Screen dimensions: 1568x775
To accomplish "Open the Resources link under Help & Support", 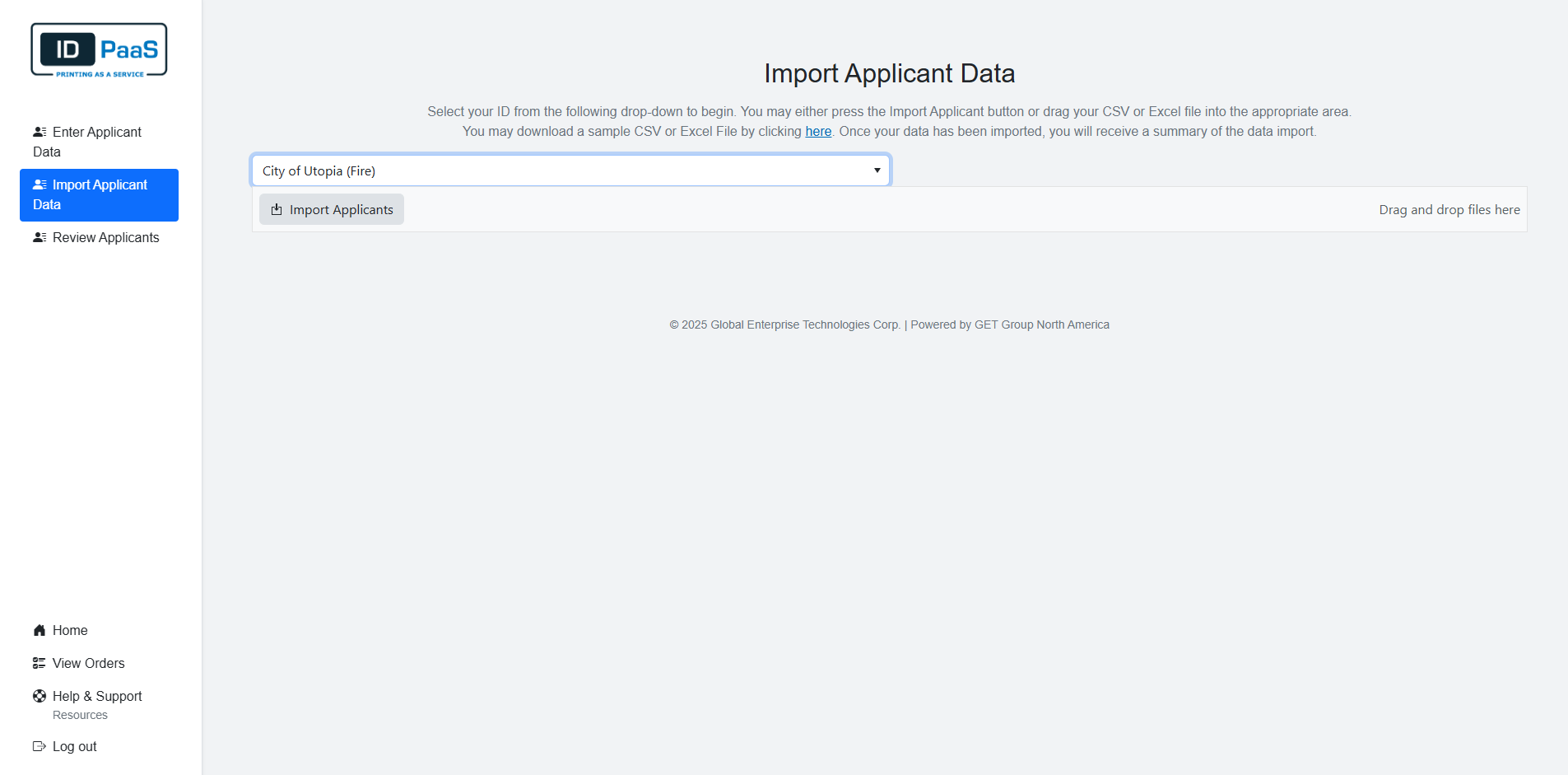I will coord(80,715).
